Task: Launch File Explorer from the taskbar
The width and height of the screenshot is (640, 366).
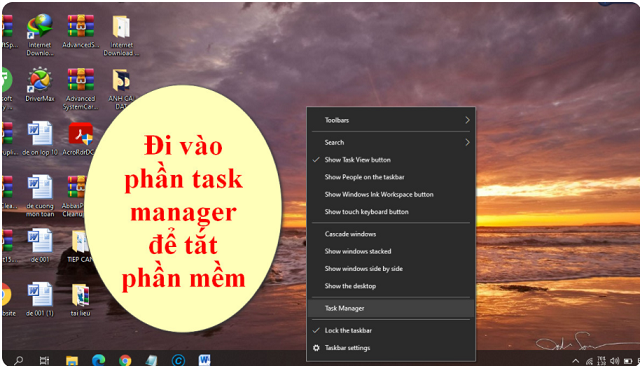Action: 72,360
